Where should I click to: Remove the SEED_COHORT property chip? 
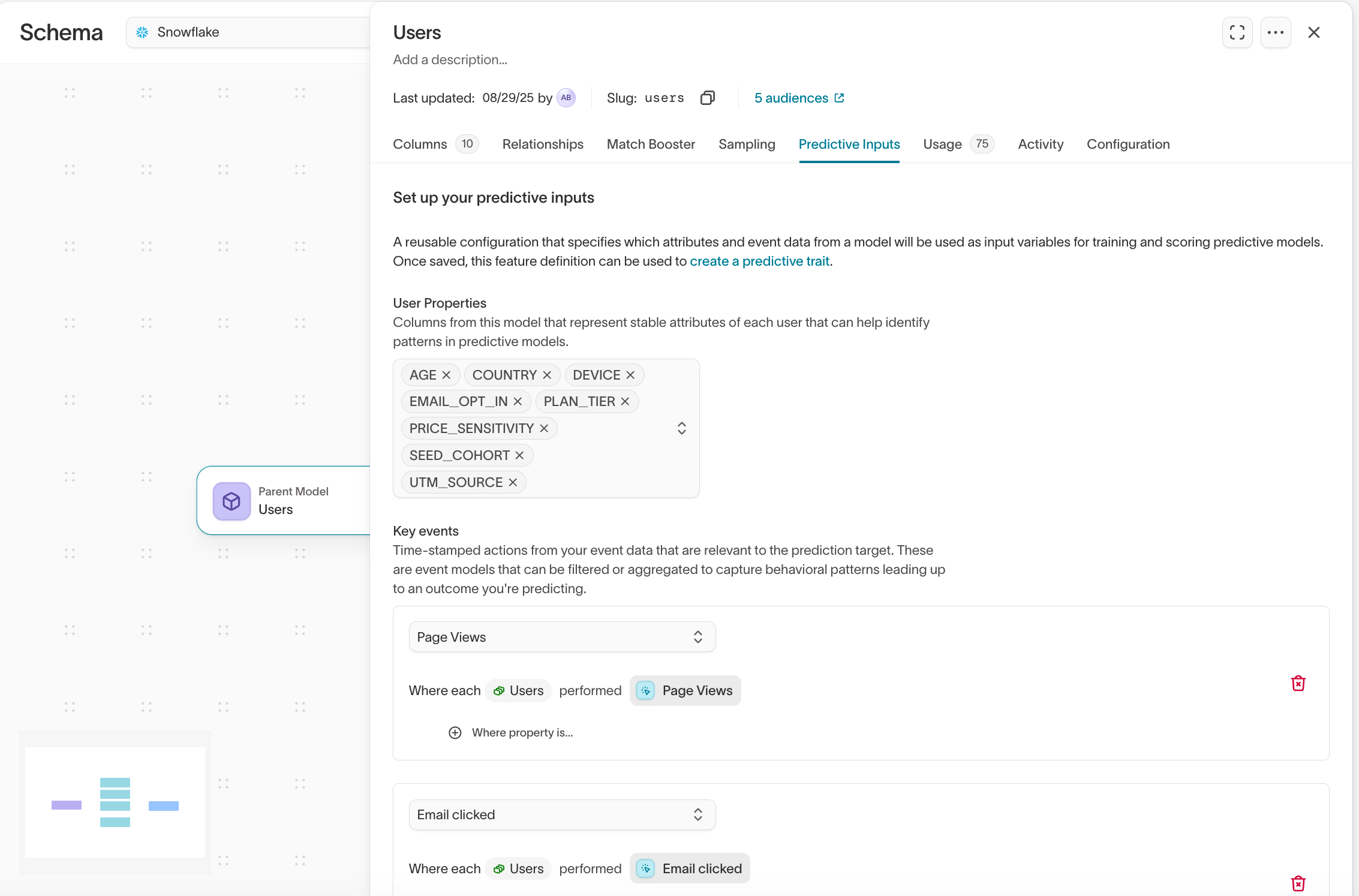[519, 455]
